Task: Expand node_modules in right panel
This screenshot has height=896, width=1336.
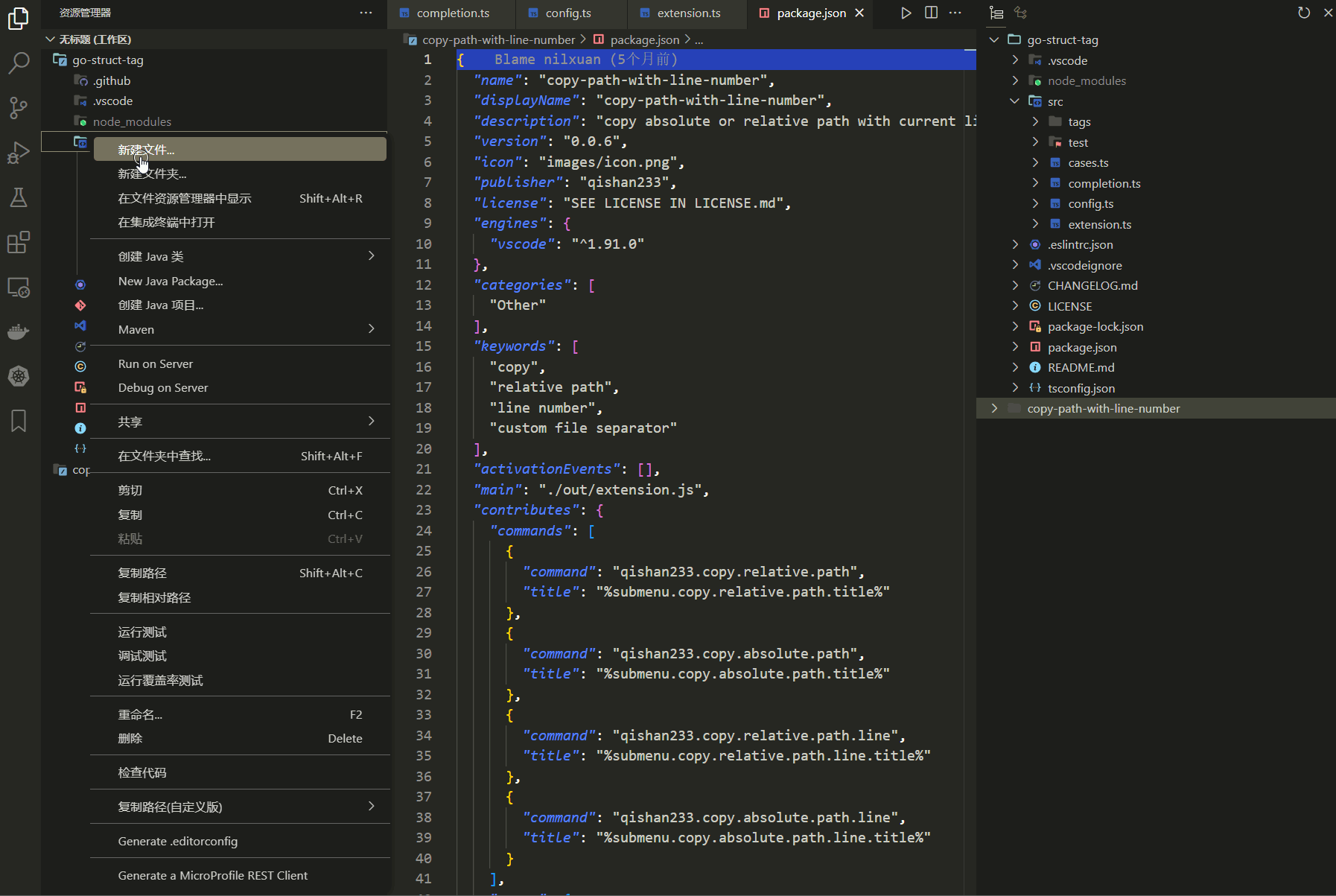Action: tap(1014, 80)
